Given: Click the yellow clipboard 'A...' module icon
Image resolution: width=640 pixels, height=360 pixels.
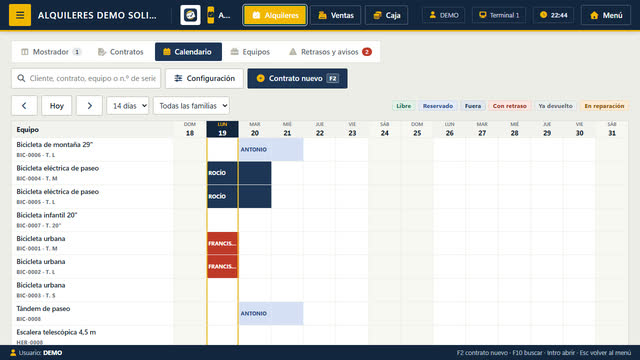Looking at the screenshot, I should [x=219, y=15].
